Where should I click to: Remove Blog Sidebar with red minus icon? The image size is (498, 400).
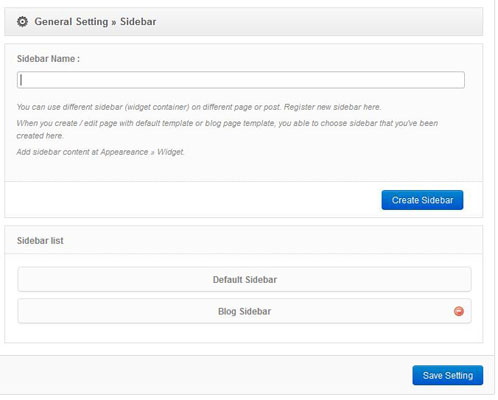(459, 311)
